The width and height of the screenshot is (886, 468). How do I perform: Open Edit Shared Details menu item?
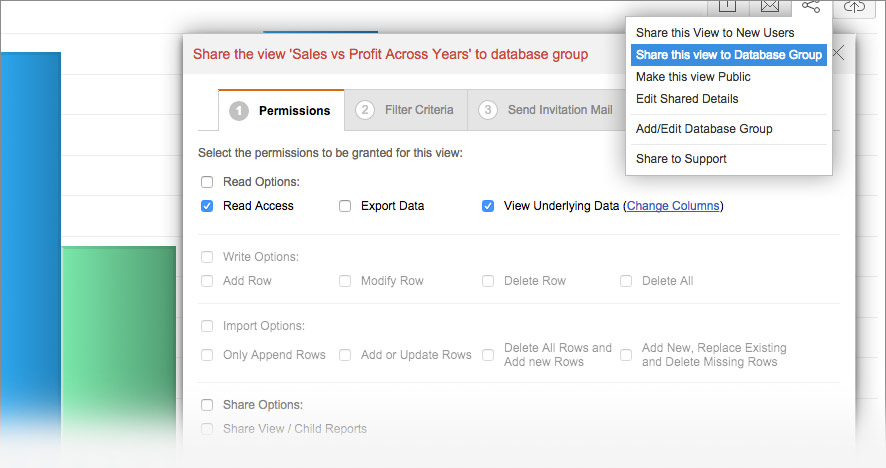[x=687, y=99]
